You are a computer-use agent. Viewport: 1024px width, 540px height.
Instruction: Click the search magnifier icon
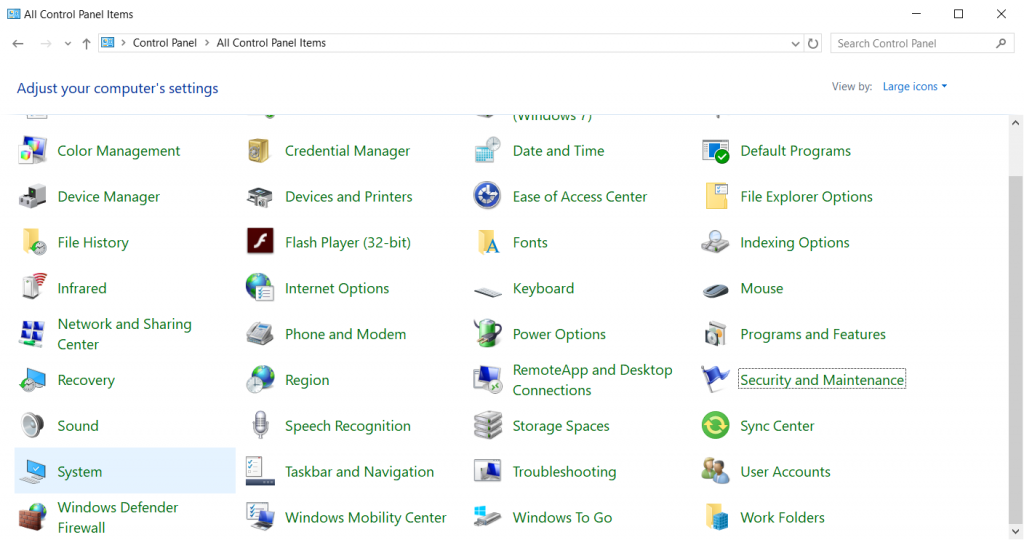coord(1001,43)
